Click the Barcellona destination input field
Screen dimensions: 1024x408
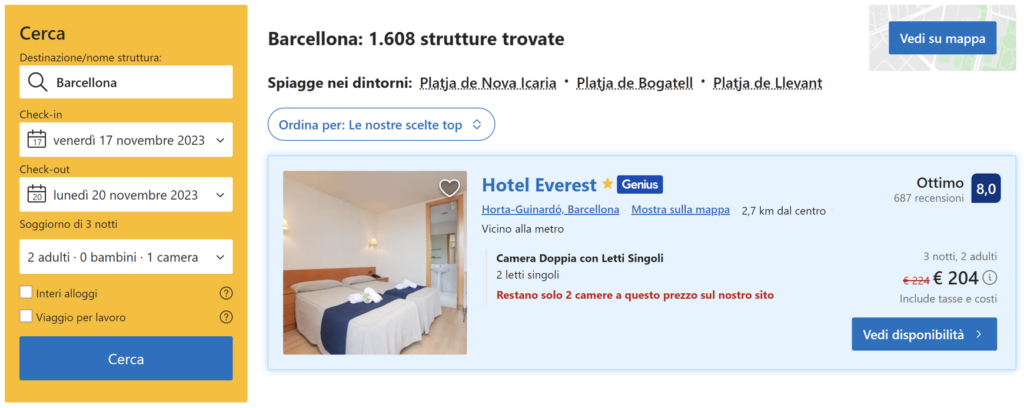point(140,83)
